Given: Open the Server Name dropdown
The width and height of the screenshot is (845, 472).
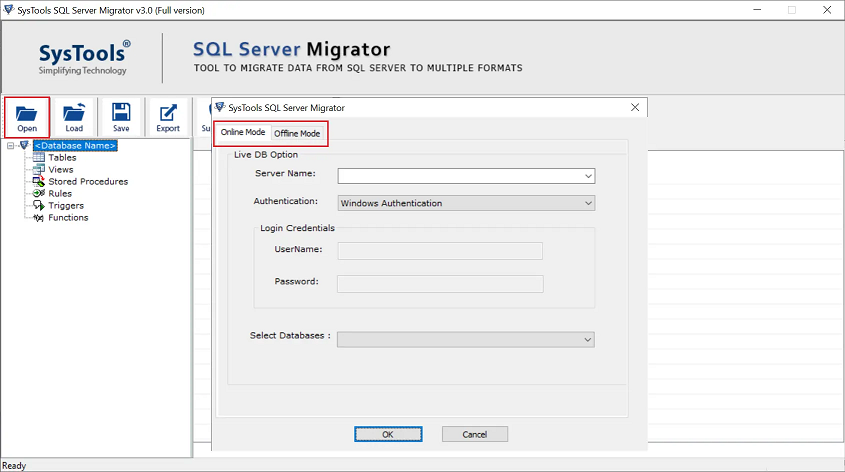Looking at the screenshot, I should coord(588,176).
